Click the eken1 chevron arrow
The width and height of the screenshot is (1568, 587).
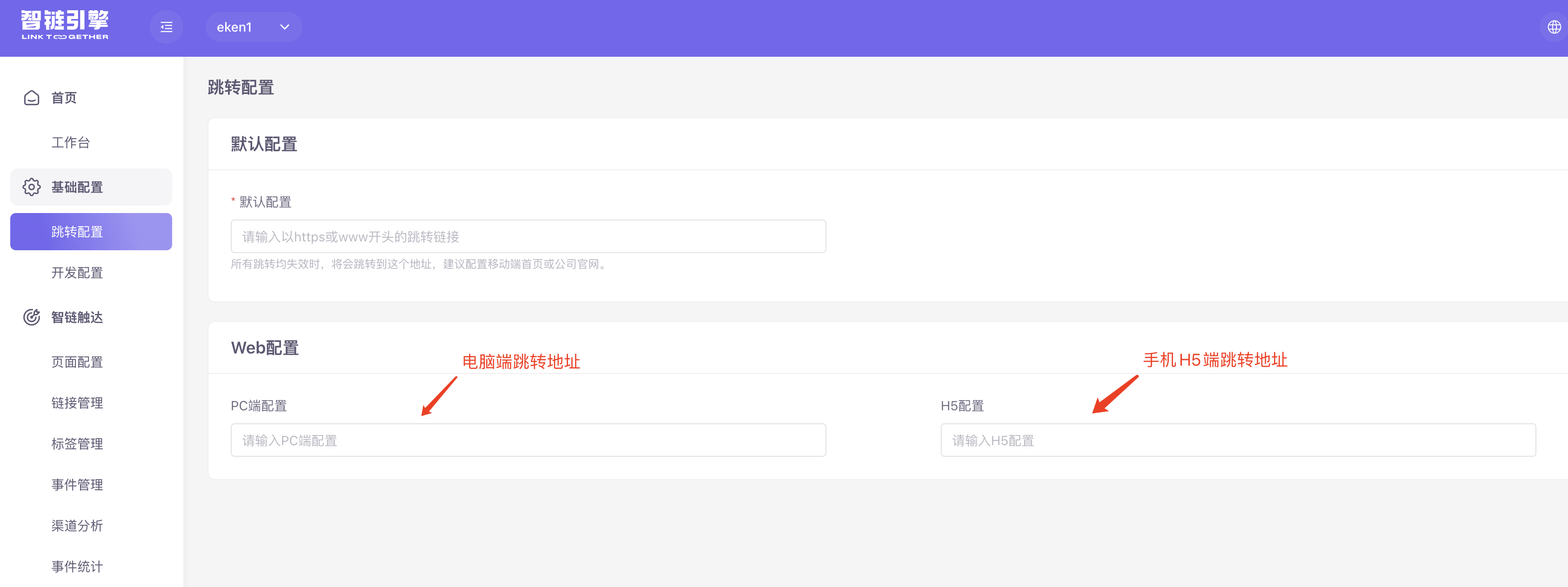coord(284,27)
